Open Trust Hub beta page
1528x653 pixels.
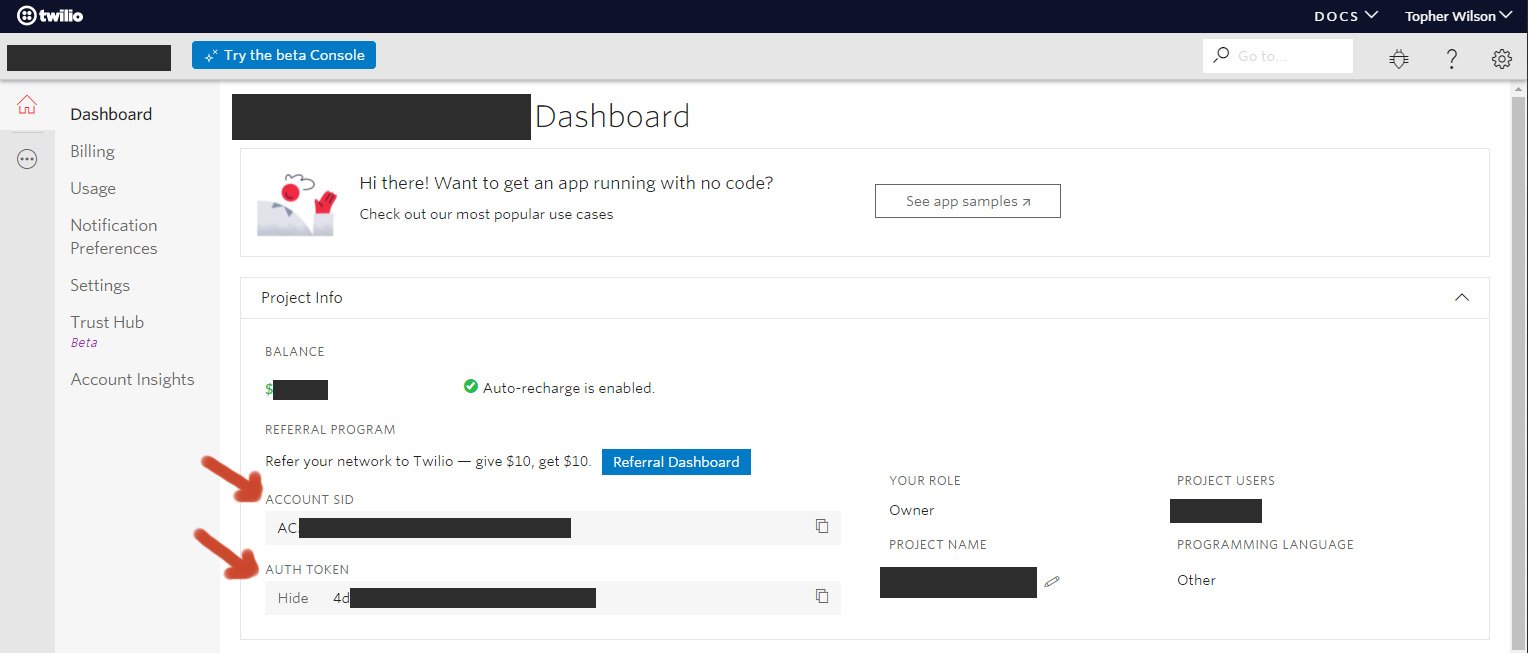point(107,330)
